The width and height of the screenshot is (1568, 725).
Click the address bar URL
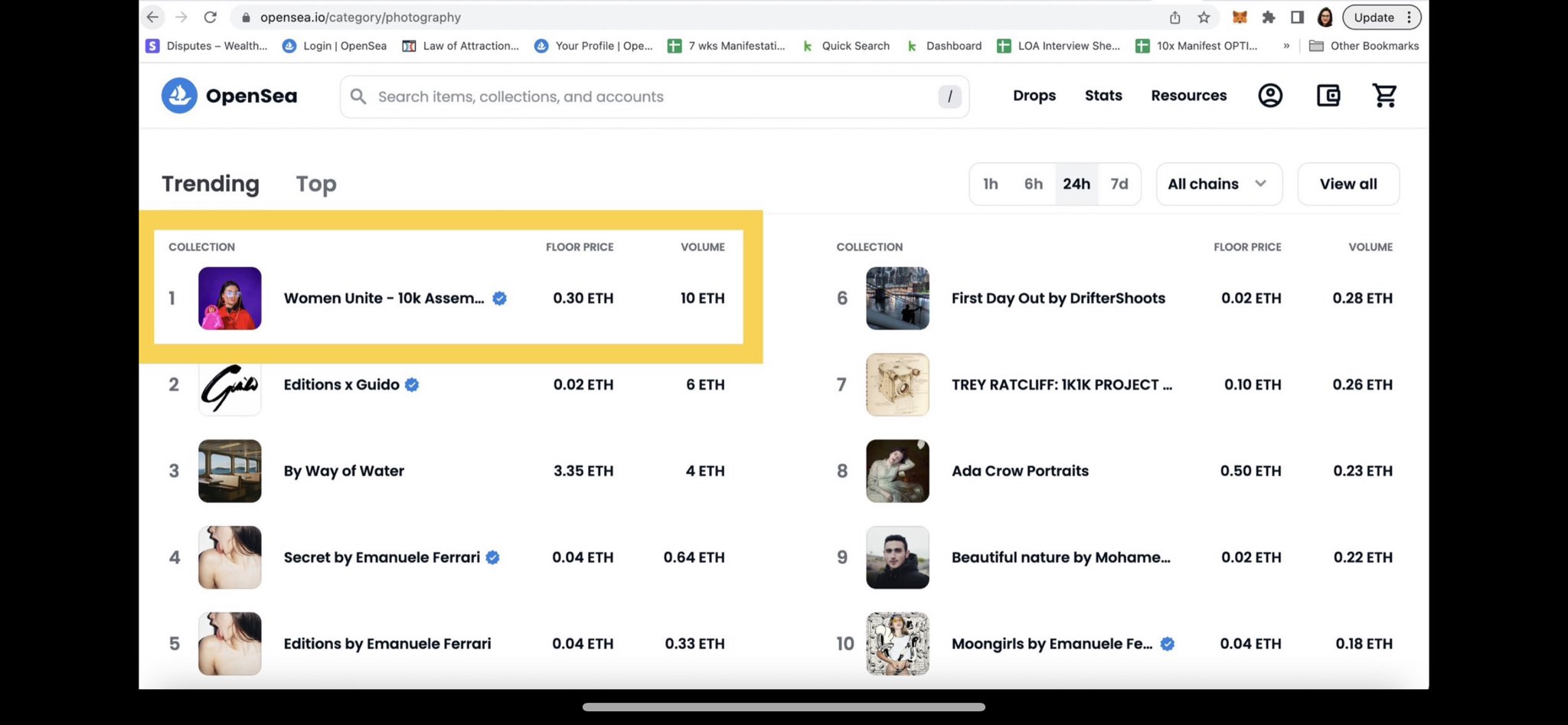point(361,17)
